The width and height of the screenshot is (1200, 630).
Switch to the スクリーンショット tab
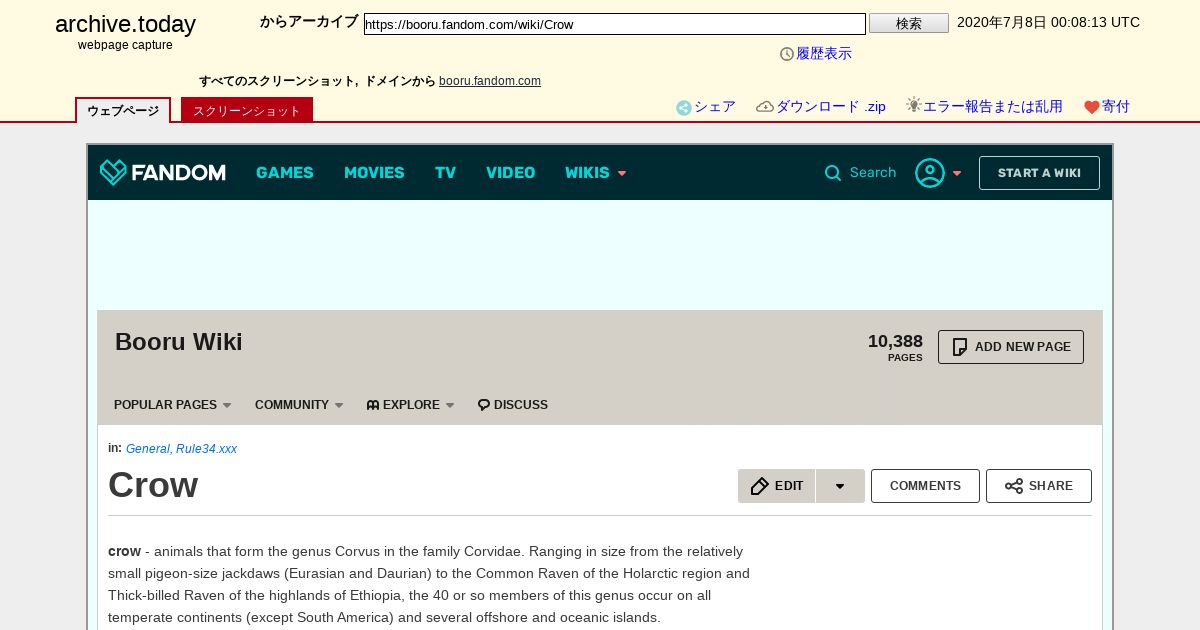pyautogui.click(x=247, y=110)
